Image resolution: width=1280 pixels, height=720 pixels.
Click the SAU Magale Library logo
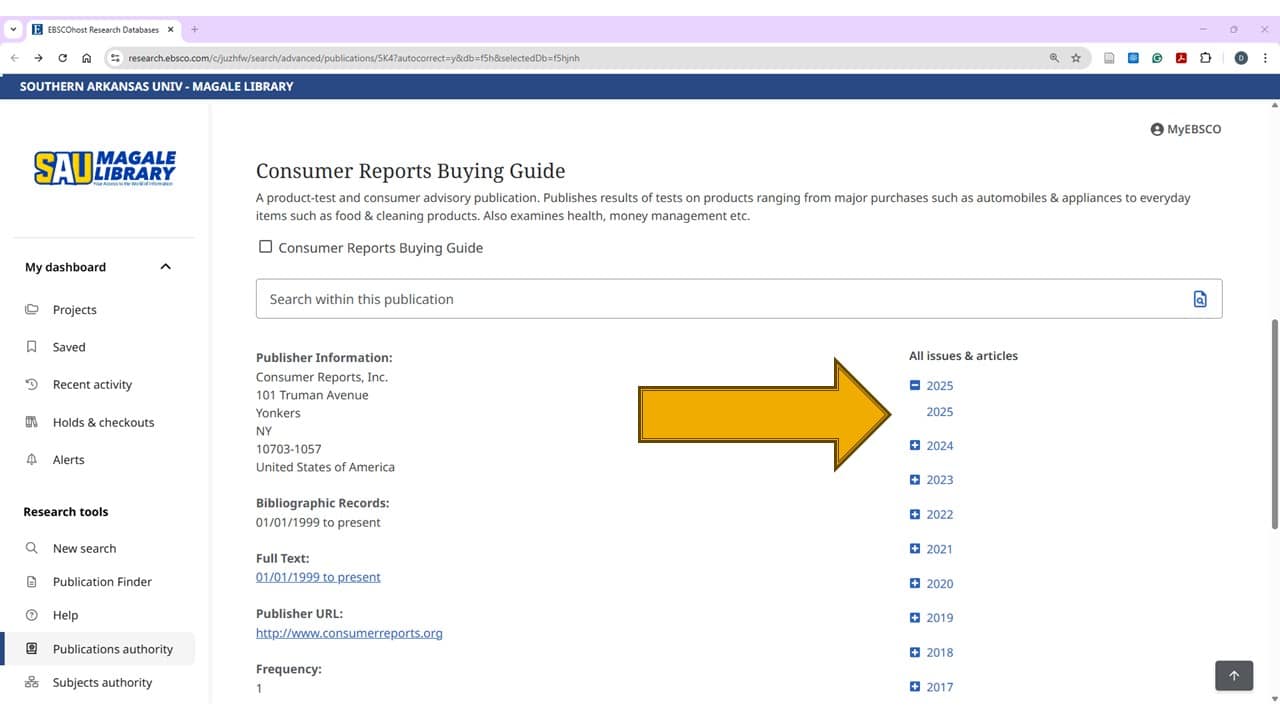(x=105, y=168)
